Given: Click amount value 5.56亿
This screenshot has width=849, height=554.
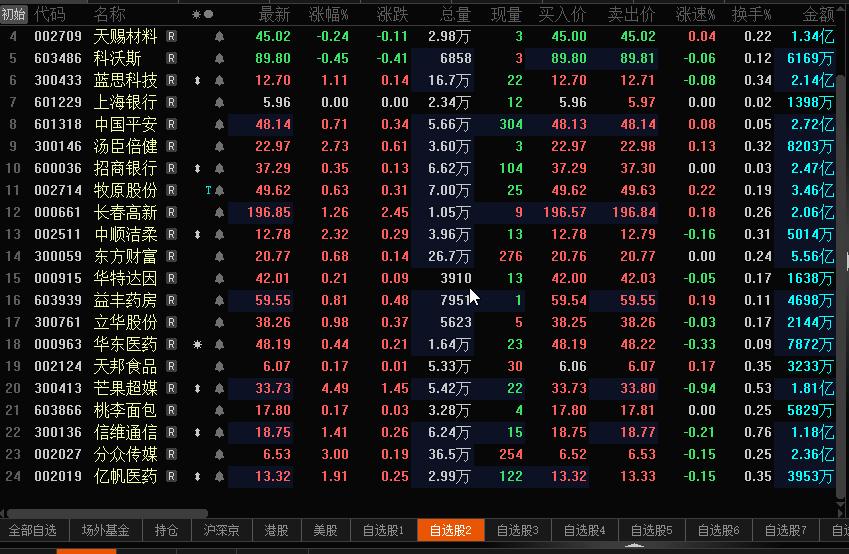Looking at the screenshot, I should [x=812, y=256].
